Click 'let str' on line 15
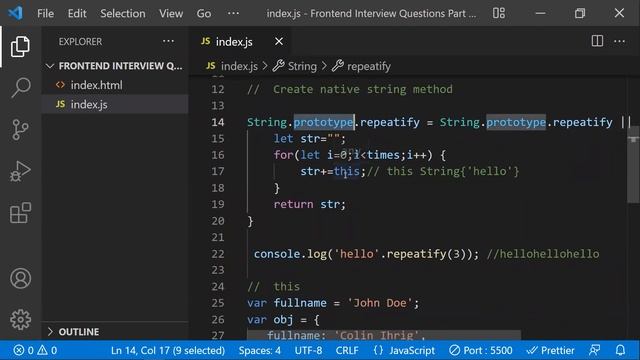Screen dimensions: 640x360 click(296, 138)
